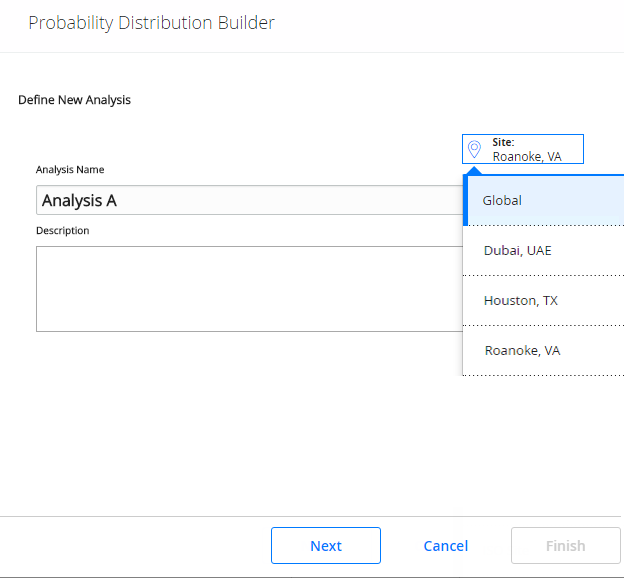624x578 pixels.
Task: Click the Define New Analysis heading
Action: 74,100
